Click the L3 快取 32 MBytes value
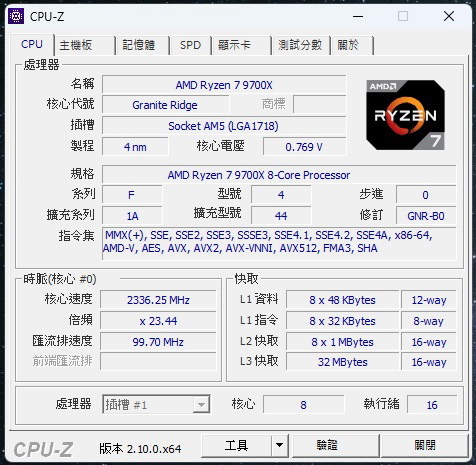This screenshot has height=465, width=476. 342,362
